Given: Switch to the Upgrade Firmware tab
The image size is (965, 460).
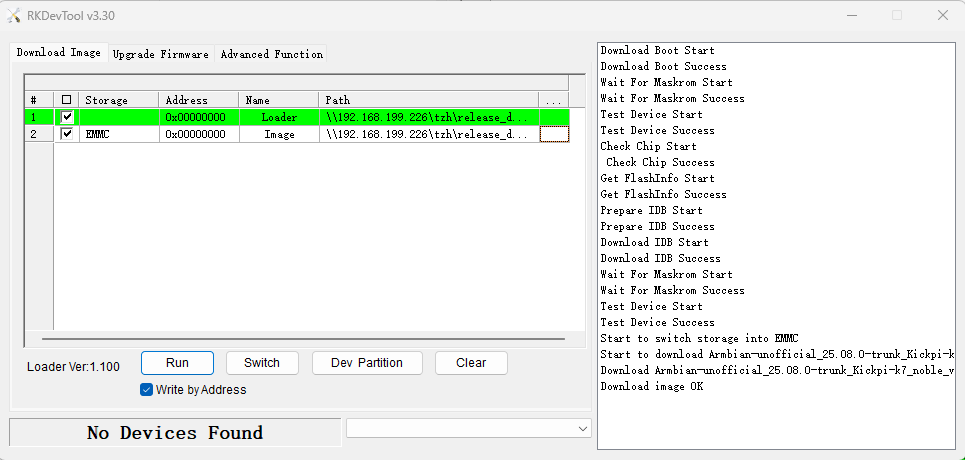Looking at the screenshot, I should click(x=160, y=54).
